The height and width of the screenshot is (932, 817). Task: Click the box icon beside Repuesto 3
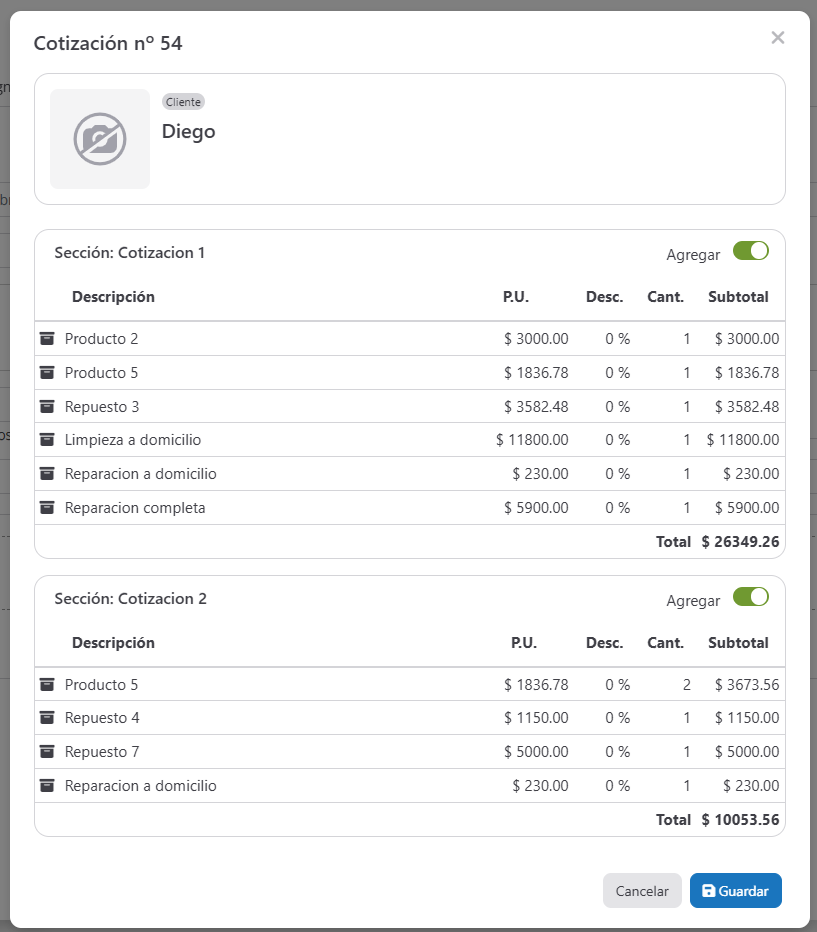(47, 407)
